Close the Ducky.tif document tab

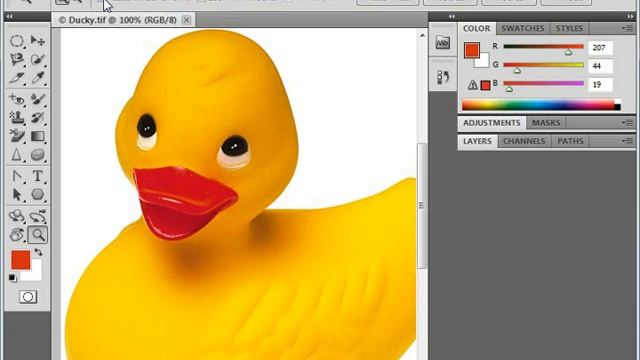coord(187,20)
